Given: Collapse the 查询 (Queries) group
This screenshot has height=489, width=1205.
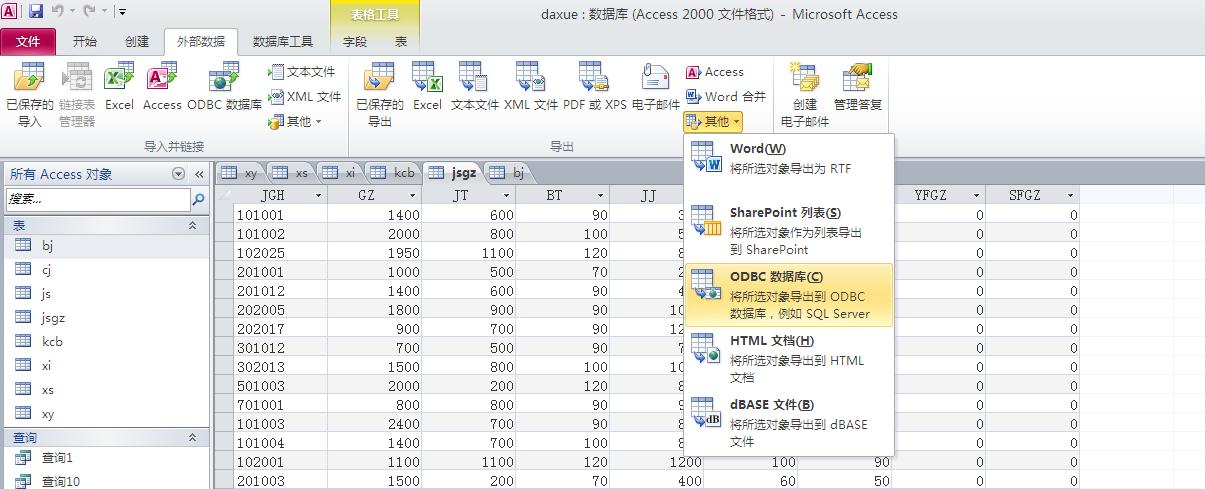Looking at the screenshot, I should coord(192,438).
